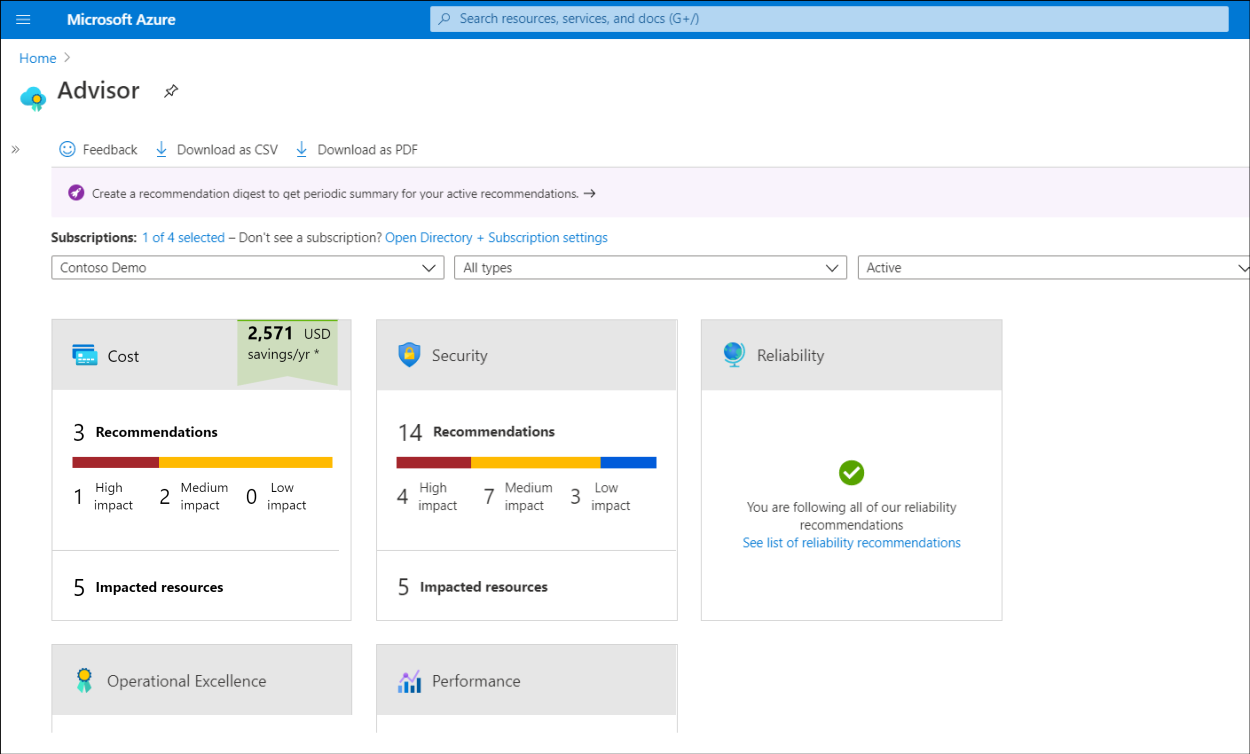Click the Performance chart icon
The width and height of the screenshot is (1250, 754).
point(409,682)
